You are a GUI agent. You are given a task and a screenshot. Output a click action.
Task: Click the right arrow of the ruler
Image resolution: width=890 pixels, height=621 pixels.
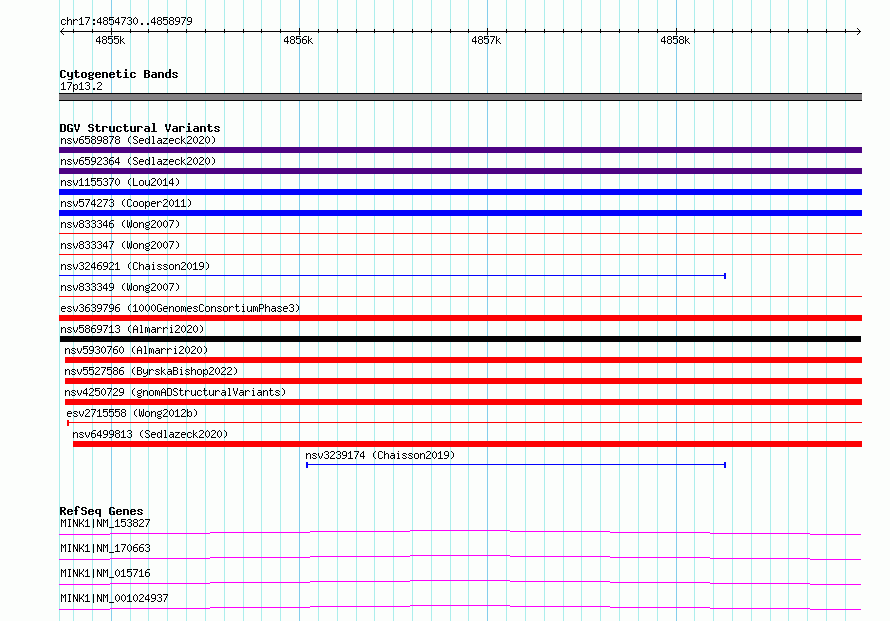click(858, 31)
